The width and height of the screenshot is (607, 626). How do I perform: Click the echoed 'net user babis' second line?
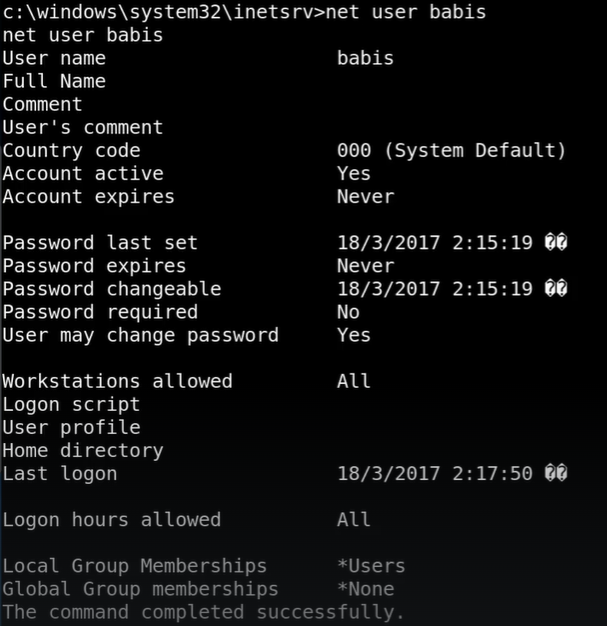83,35
